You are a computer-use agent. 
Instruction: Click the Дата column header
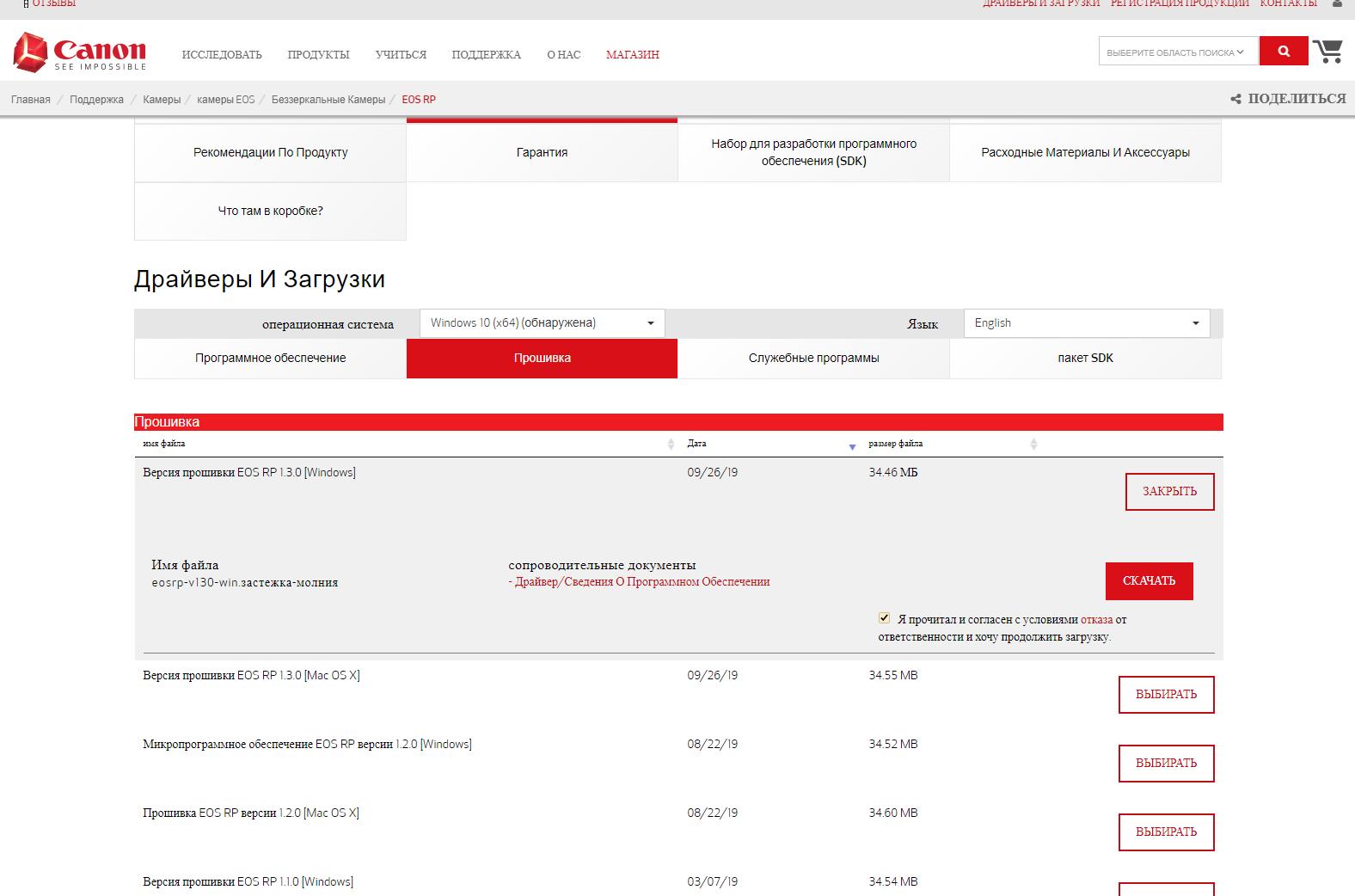coord(696,444)
